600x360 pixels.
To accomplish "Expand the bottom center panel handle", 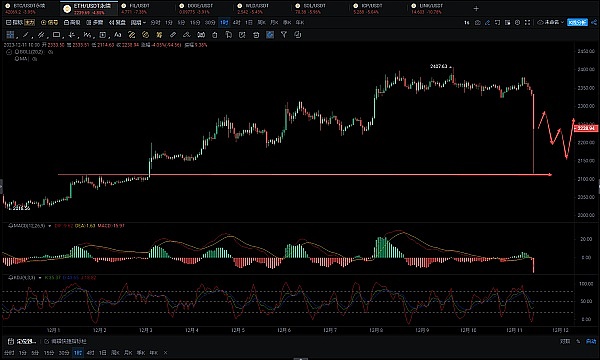I will tap(300, 358).
